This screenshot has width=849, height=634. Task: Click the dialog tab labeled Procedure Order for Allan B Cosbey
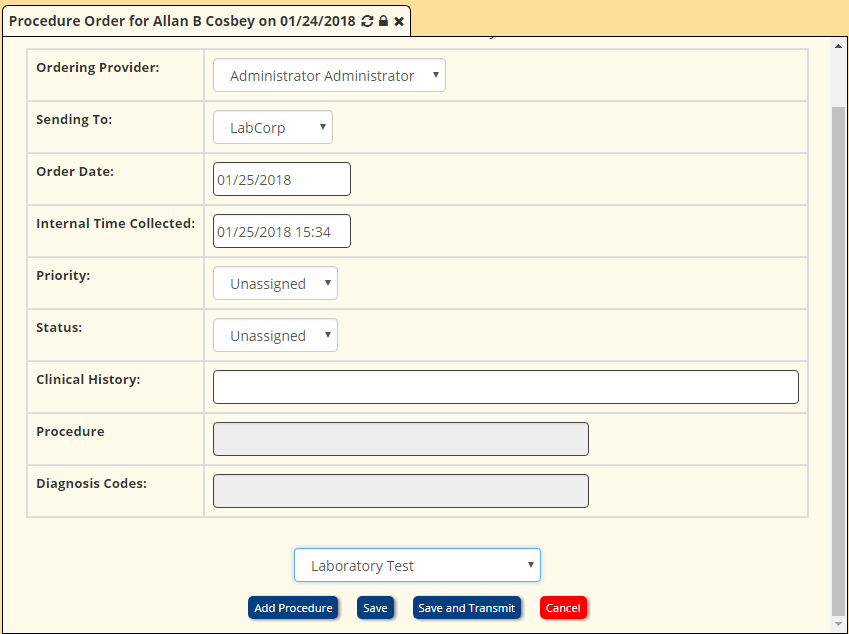click(x=180, y=20)
